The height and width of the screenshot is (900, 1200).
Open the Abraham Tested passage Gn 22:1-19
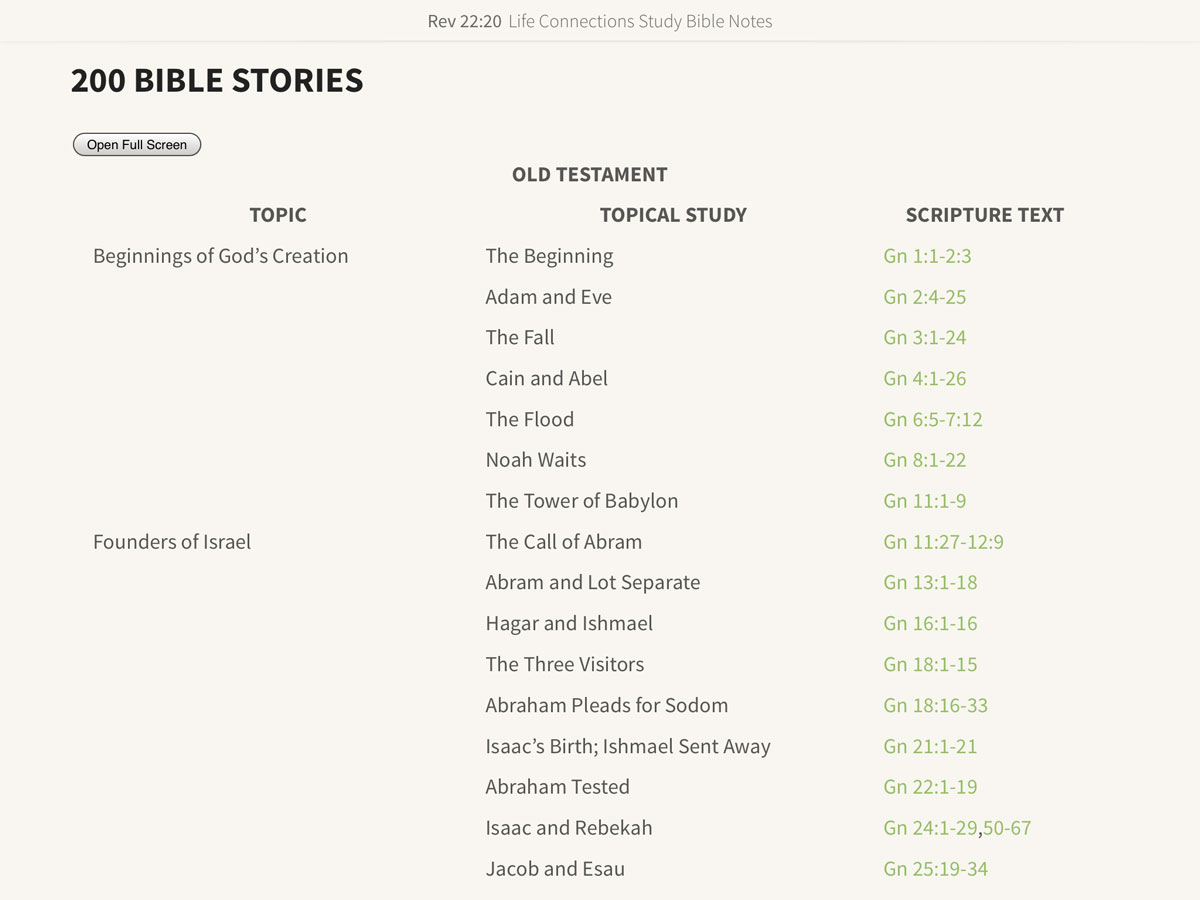pos(930,787)
